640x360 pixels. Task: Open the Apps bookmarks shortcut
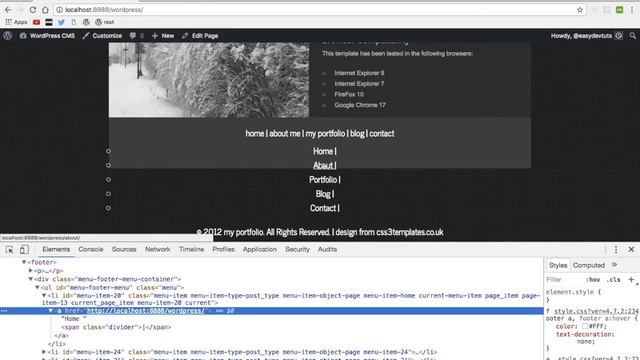pyautogui.click(x=16, y=22)
